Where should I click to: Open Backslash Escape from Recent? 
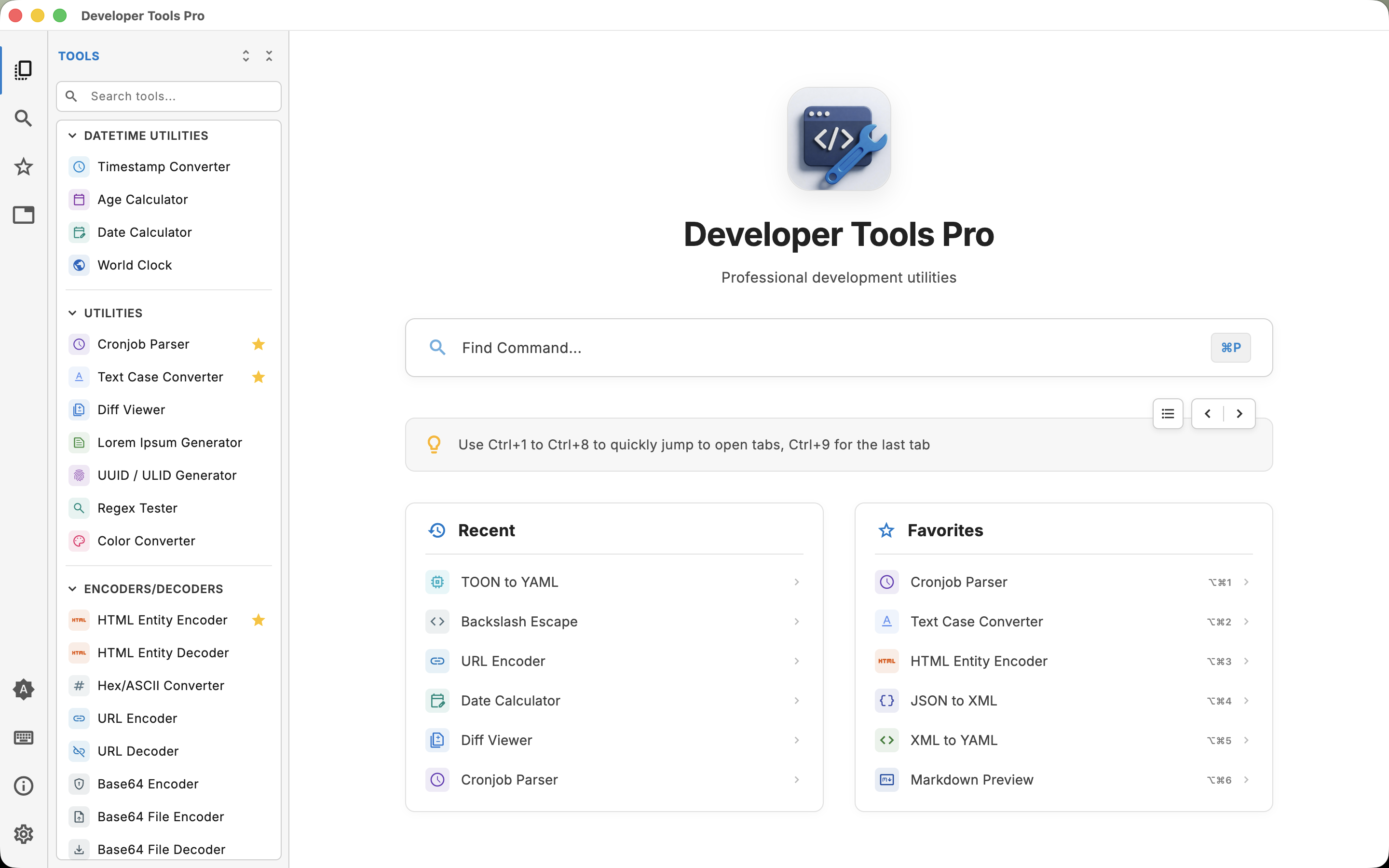(x=614, y=622)
